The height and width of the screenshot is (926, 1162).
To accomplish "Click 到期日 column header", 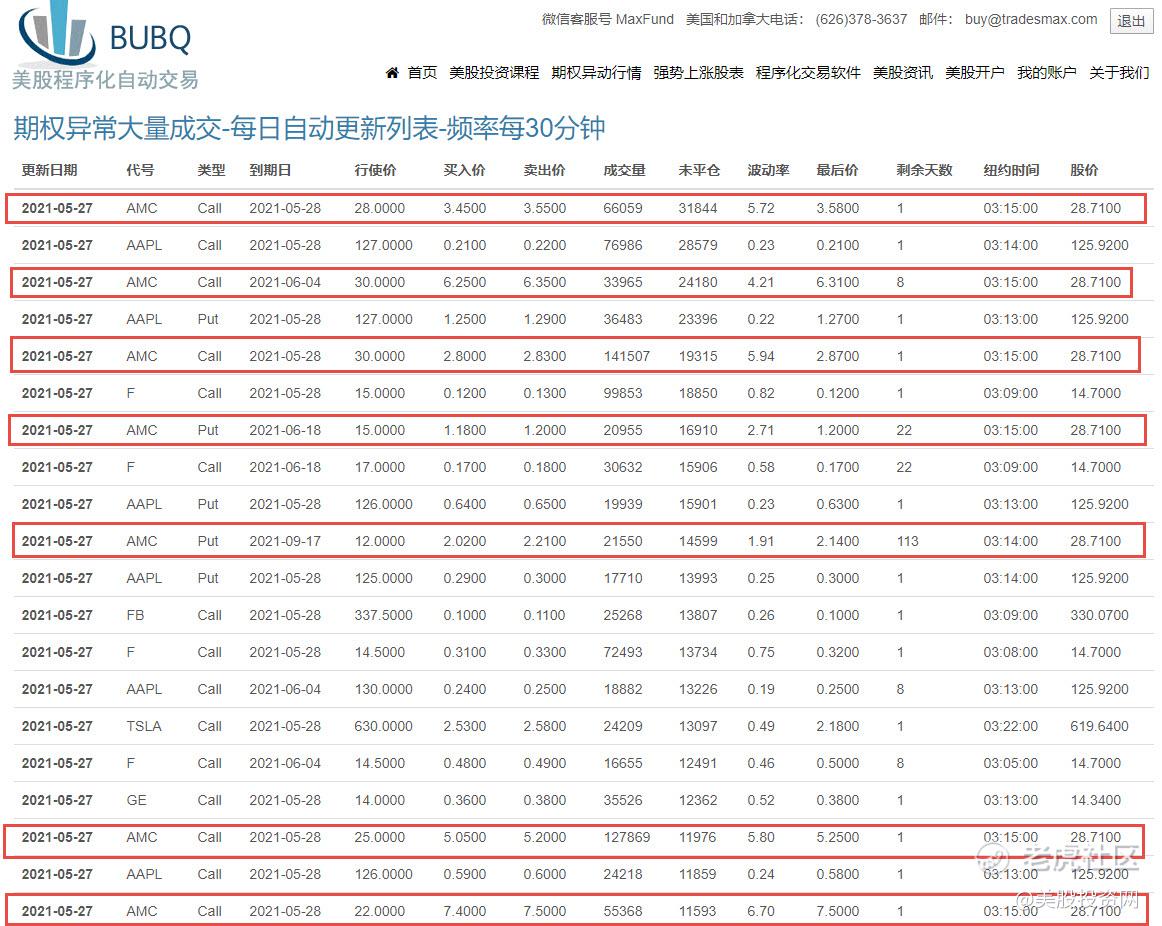I will [270, 170].
